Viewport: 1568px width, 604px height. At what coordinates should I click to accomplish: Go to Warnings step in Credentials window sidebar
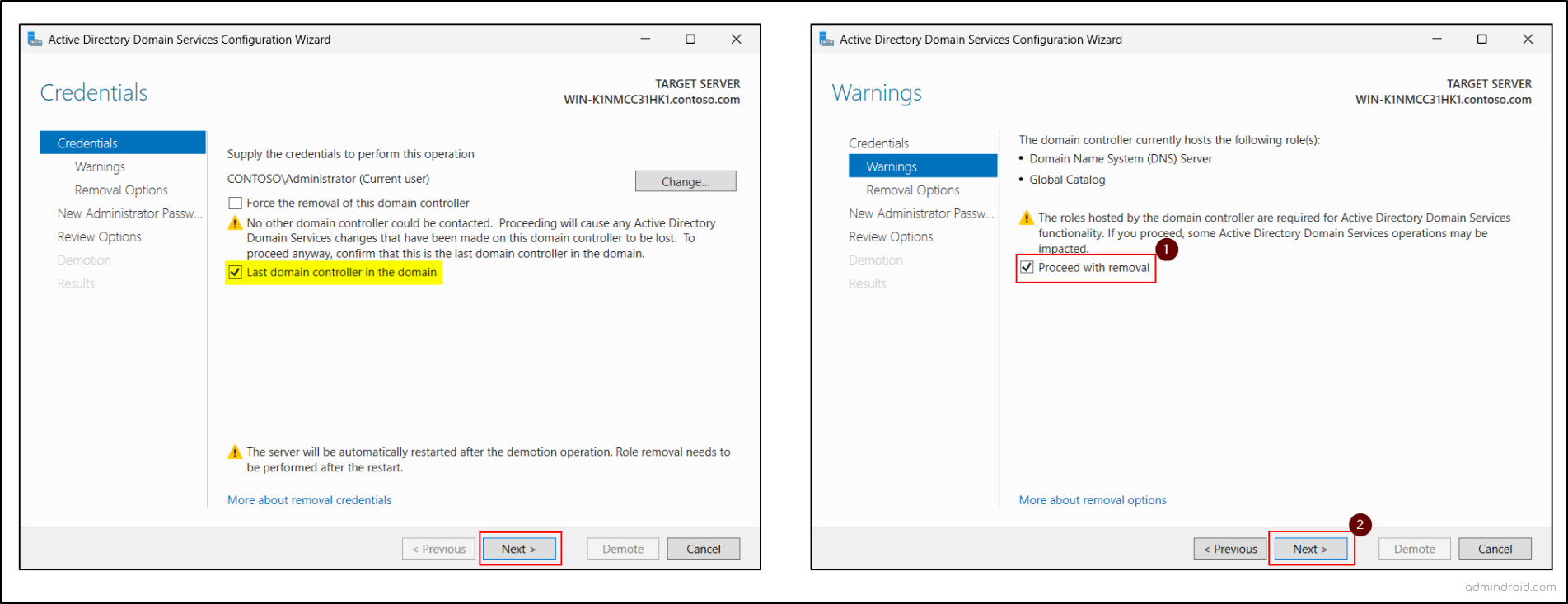coord(100,166)
